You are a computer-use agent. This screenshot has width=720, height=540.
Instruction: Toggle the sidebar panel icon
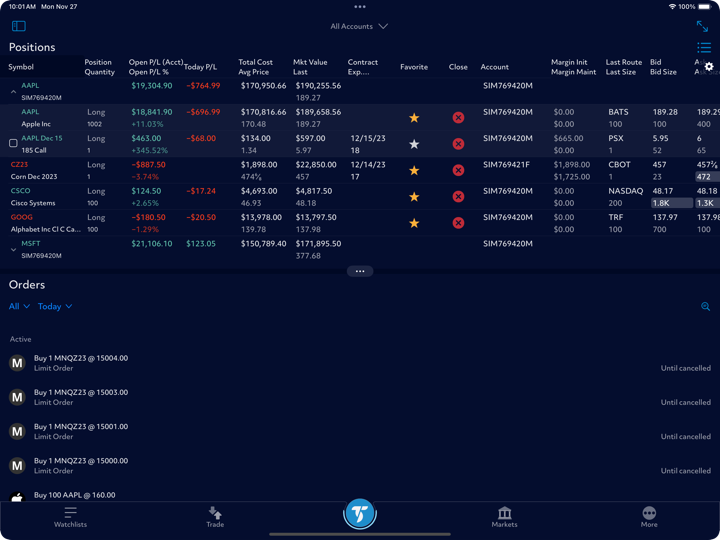(x=18, y=26)
